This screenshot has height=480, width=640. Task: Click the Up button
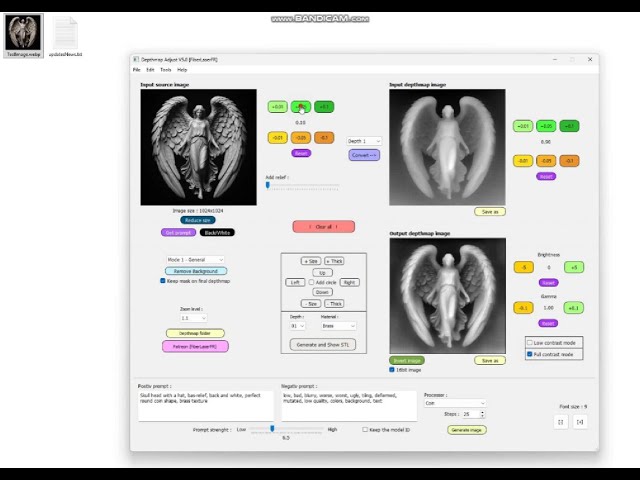(322, 273)
